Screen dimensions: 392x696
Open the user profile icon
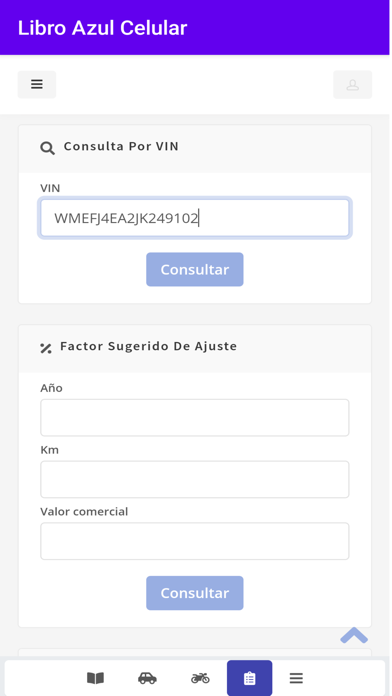[352, 84]
